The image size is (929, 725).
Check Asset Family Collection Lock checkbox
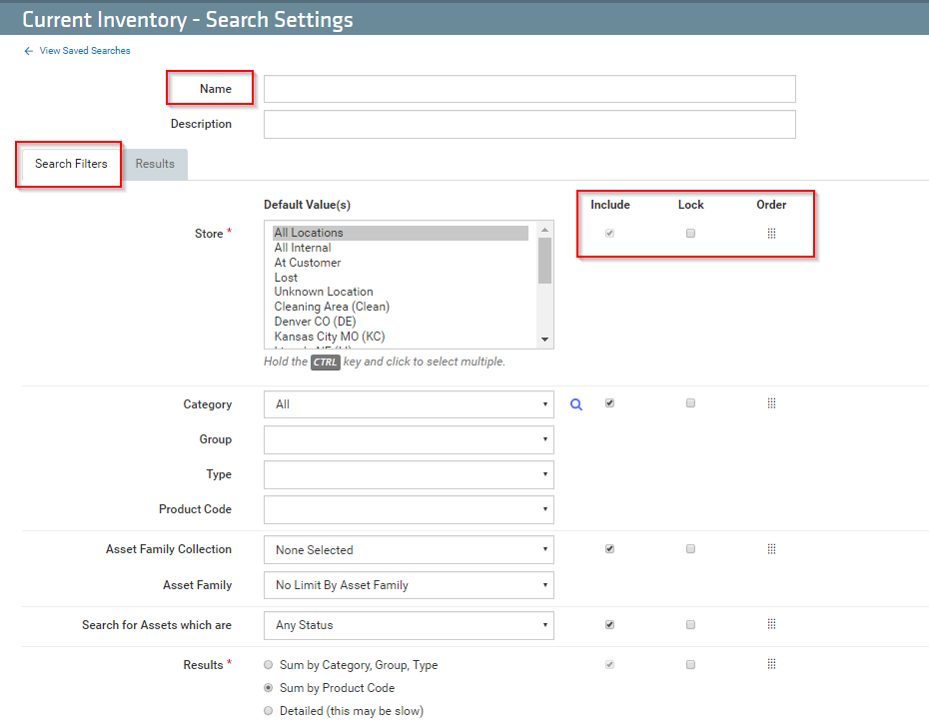click(690, 549)
